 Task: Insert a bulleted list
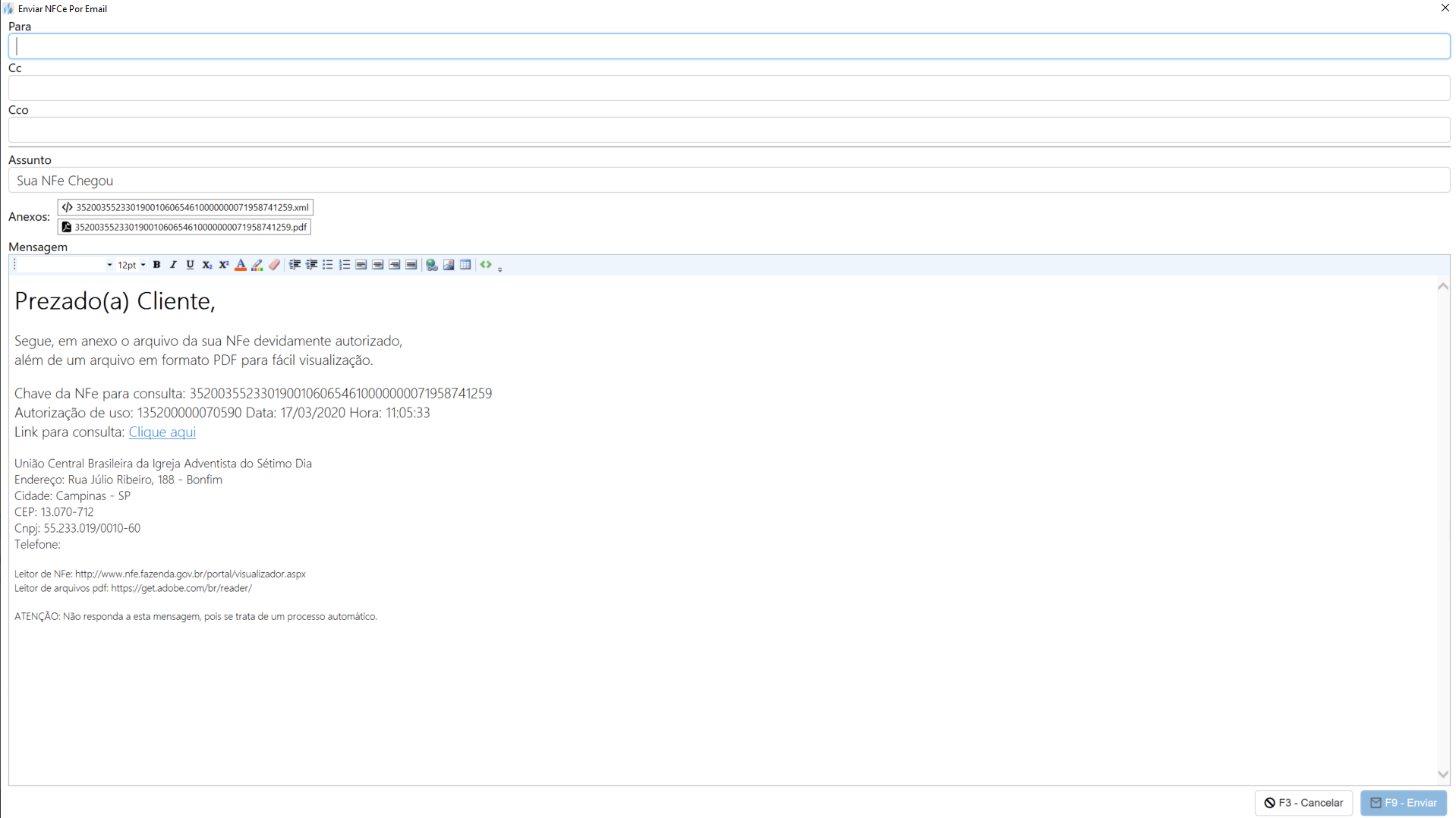[328, 265]
